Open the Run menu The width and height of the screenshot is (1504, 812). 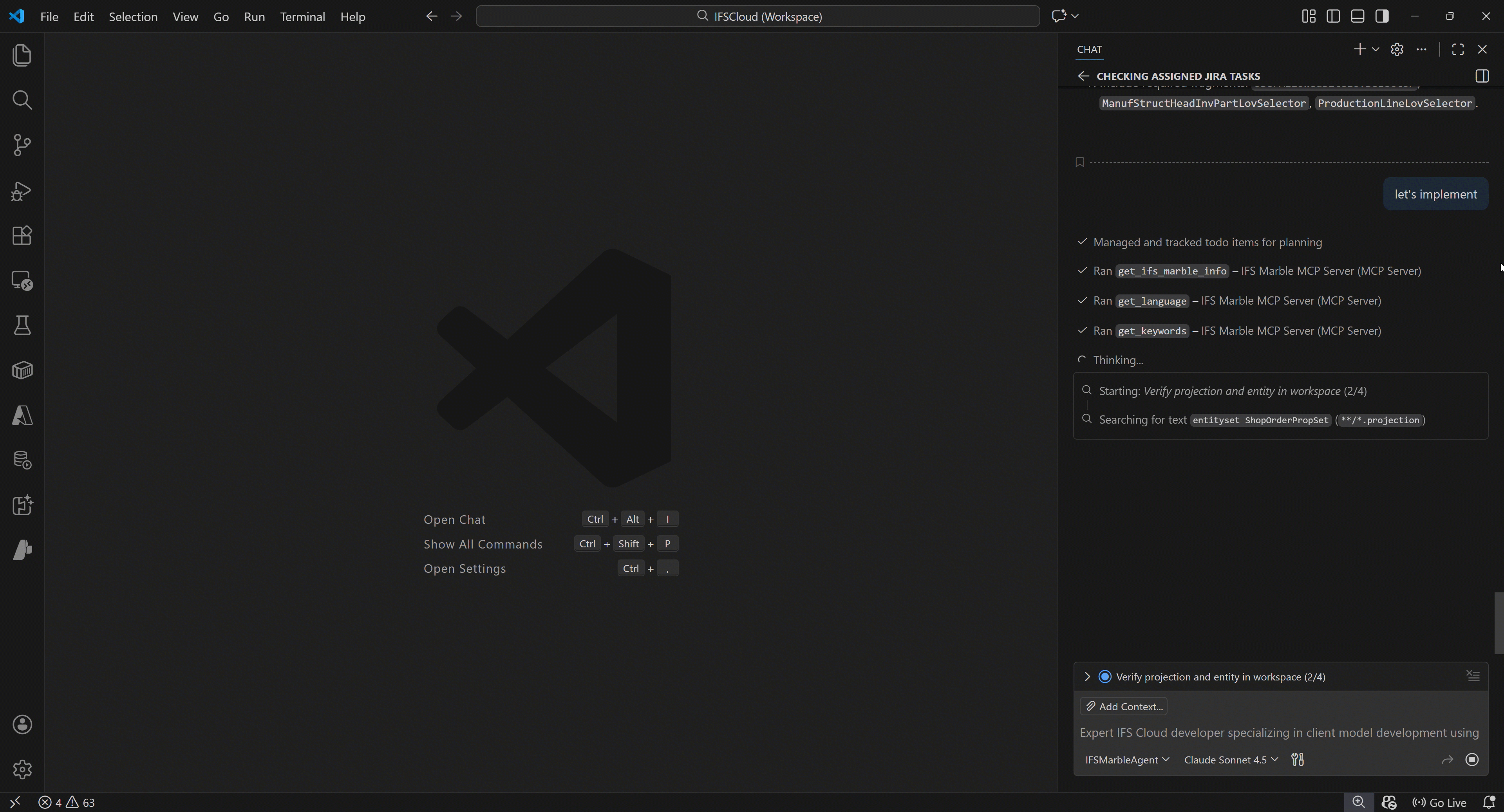254,16
